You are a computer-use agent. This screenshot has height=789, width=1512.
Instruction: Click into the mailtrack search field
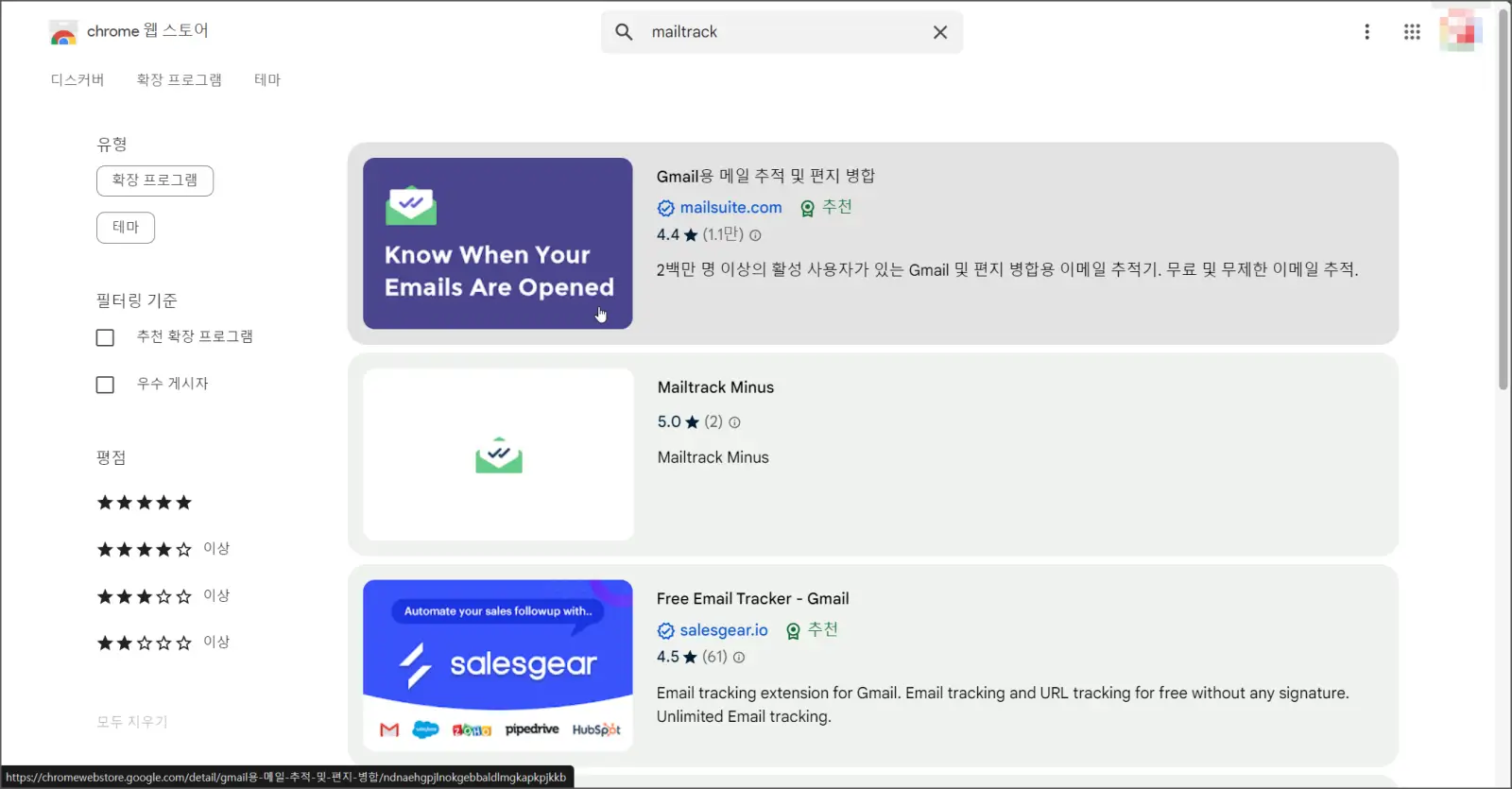tap(782, 32)
